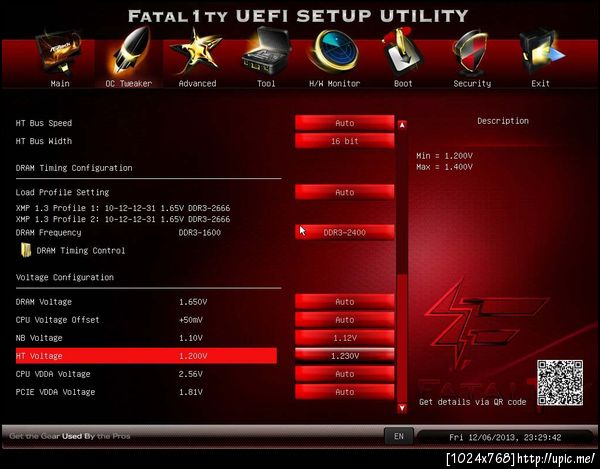Open the CPU Voltage Offset Auto dropdown
Image resolution: width=600 pixels, height=469 pixels.
(x=344, y=320)
